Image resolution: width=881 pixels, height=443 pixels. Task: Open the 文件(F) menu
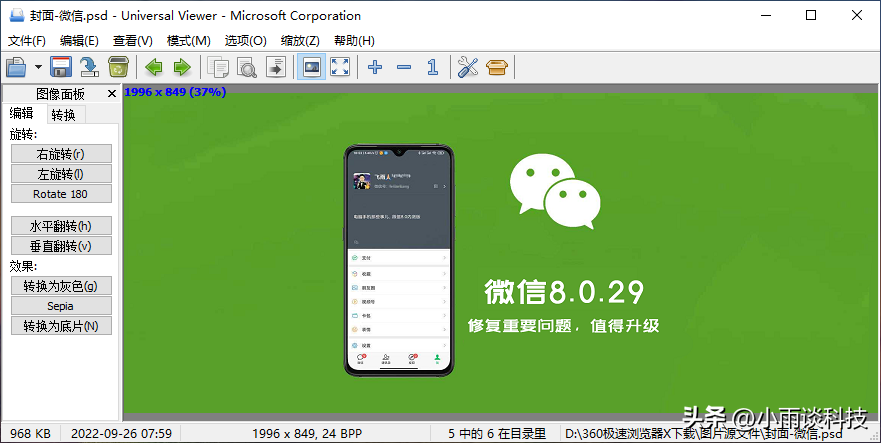click(27, 40)
